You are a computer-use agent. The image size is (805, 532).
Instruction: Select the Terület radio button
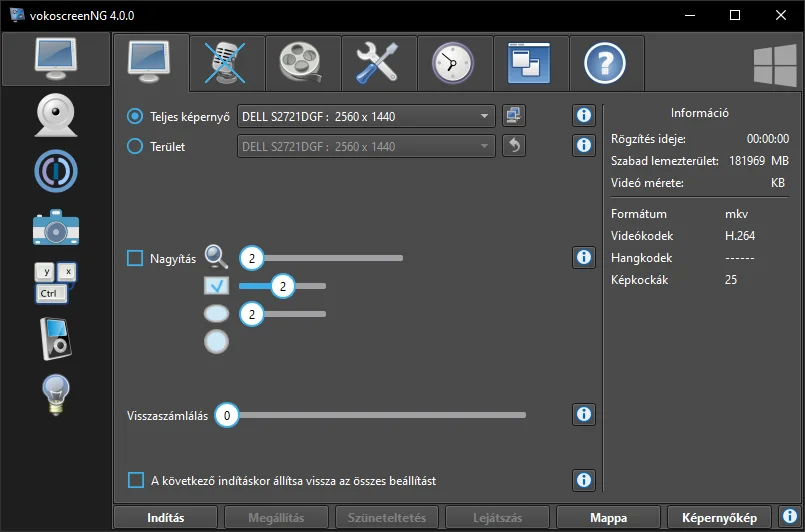(135, 146)
